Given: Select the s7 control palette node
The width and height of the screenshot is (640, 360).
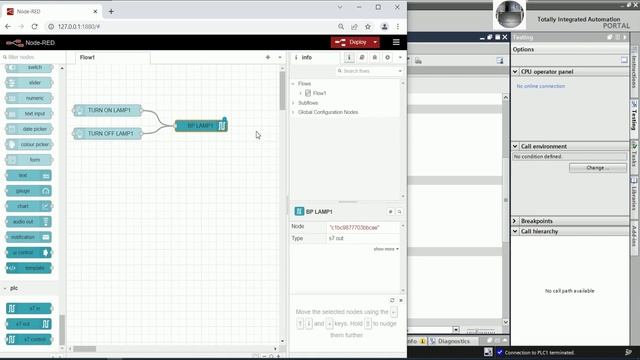Looking at the screenshot, I should tap(29, 340).
